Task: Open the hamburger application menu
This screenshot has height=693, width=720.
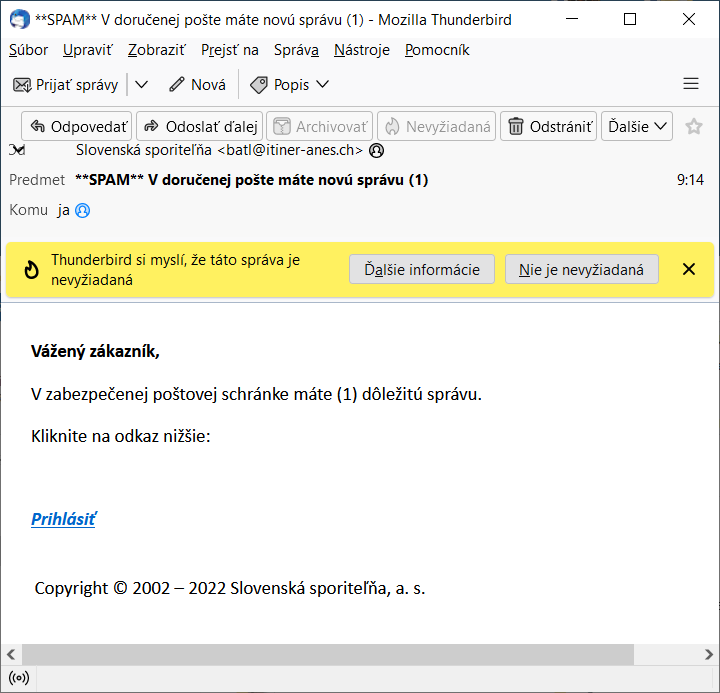Action: 690,84
